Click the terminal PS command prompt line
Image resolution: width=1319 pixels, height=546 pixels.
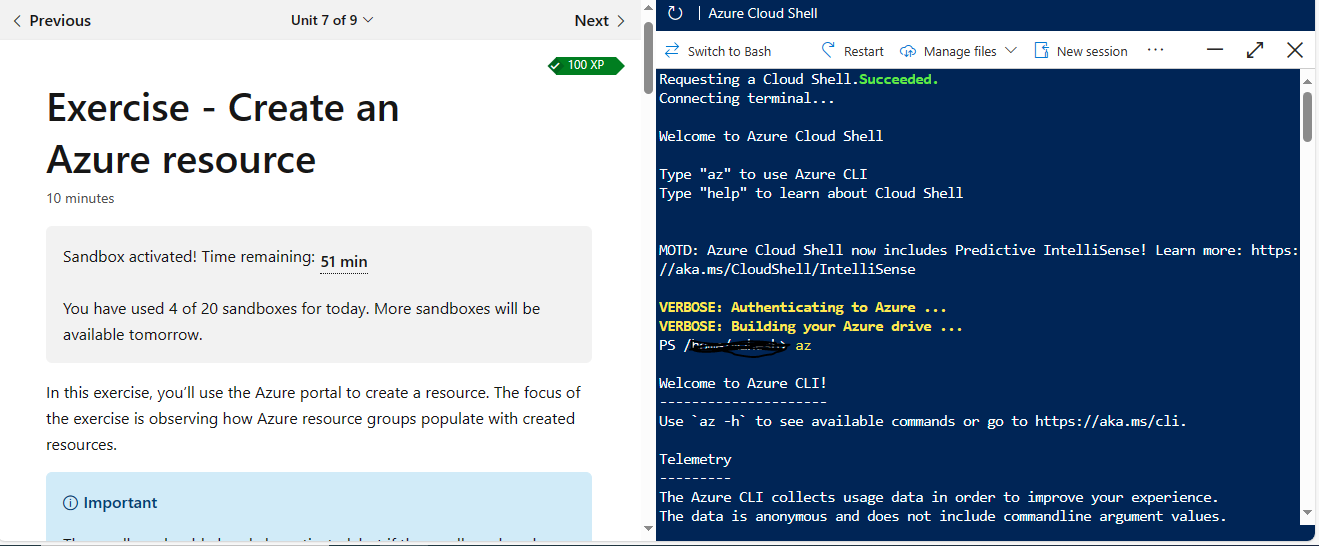pyautogui.click(x=735, y=345)
